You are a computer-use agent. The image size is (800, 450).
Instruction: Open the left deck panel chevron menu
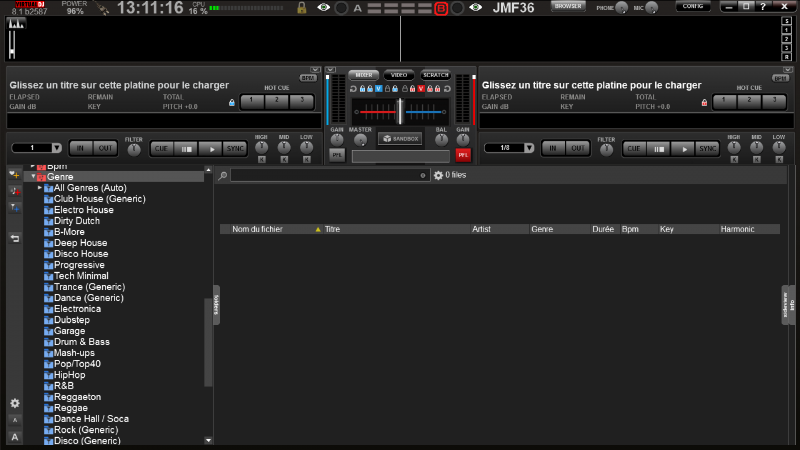click(315, 69)
